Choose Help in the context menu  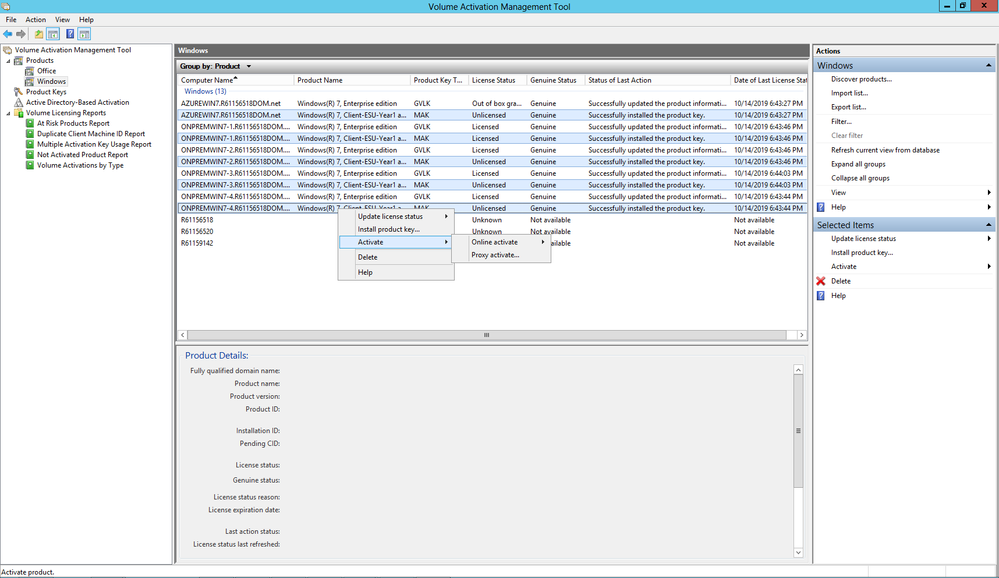(396, 272)
